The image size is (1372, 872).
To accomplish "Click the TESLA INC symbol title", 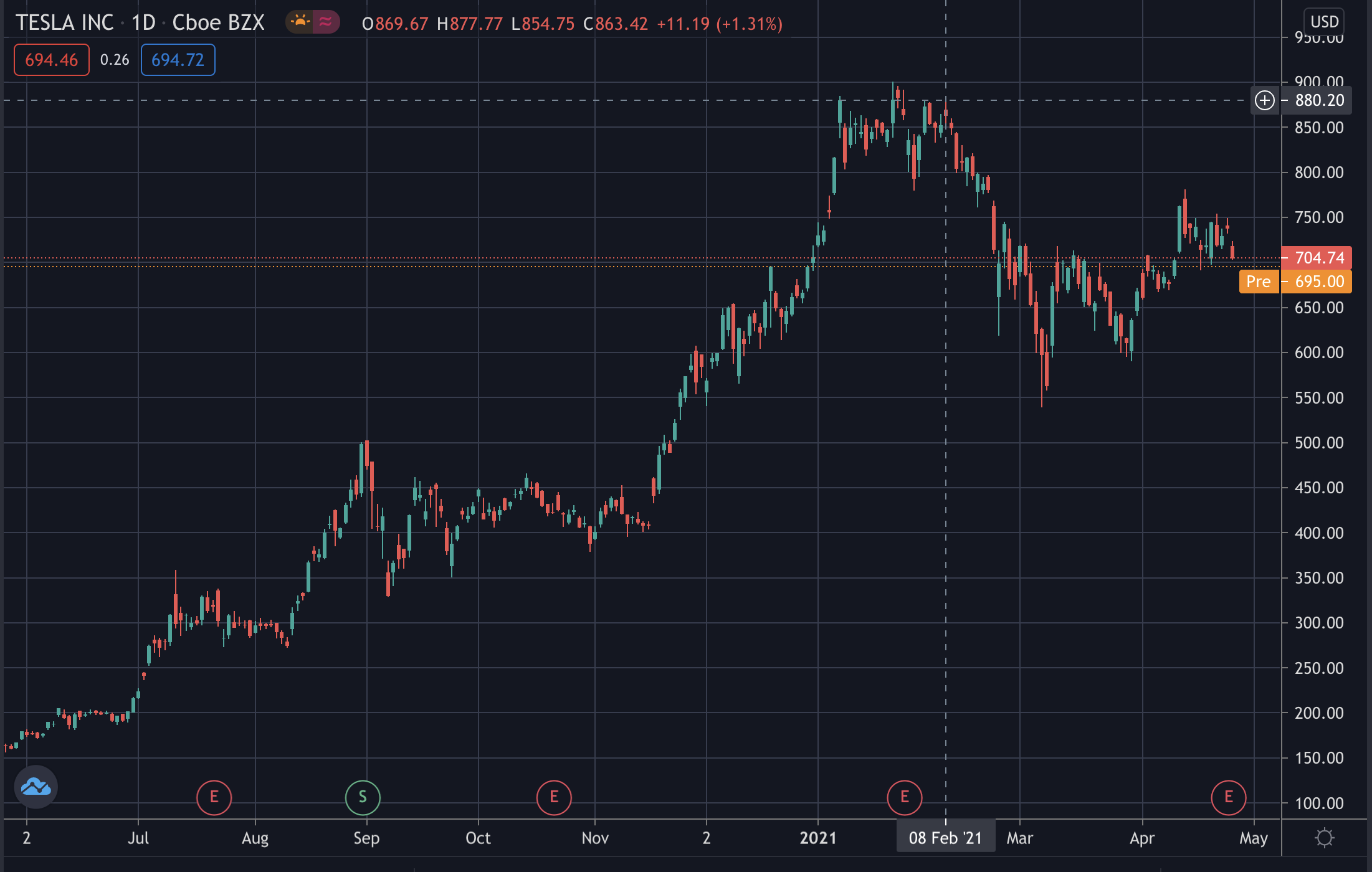I will pyautogui.click(x=65, y=23).
